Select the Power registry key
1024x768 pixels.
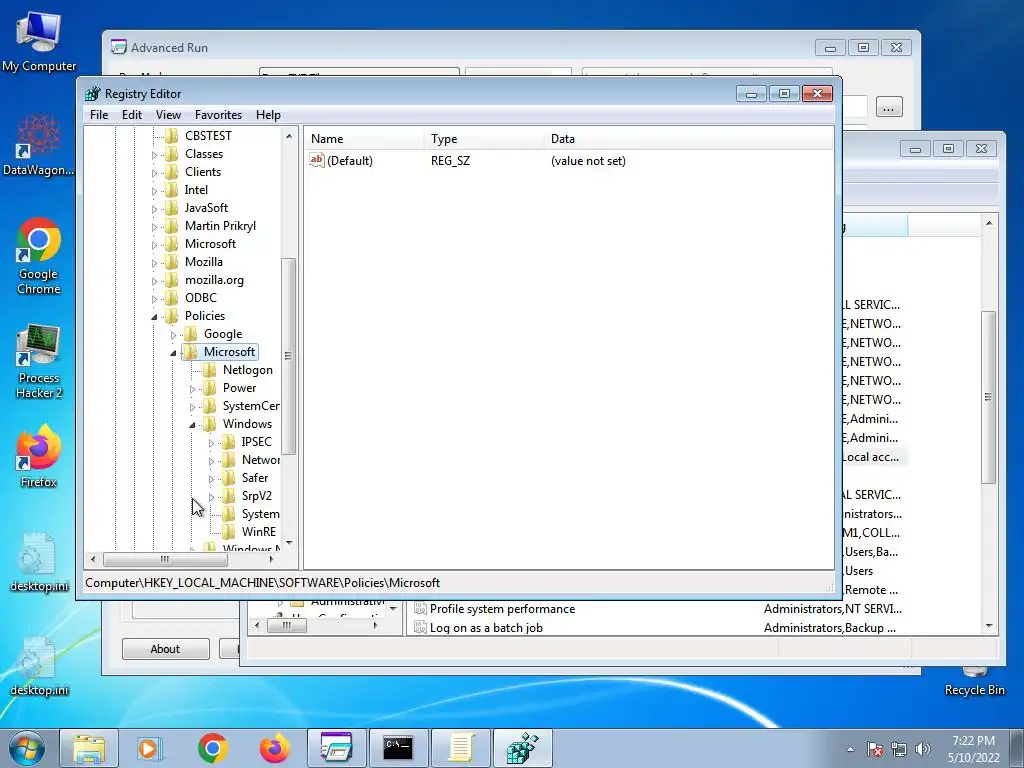[239, 387]
